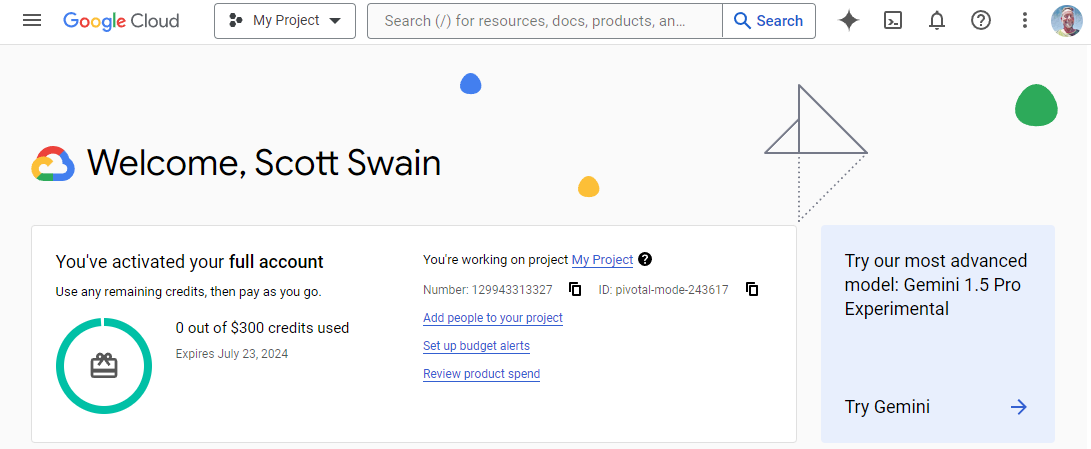This screenshot has width=1091, height=449.
Task: Click the Google Cloud logo
Action: (x=122, y=21)
